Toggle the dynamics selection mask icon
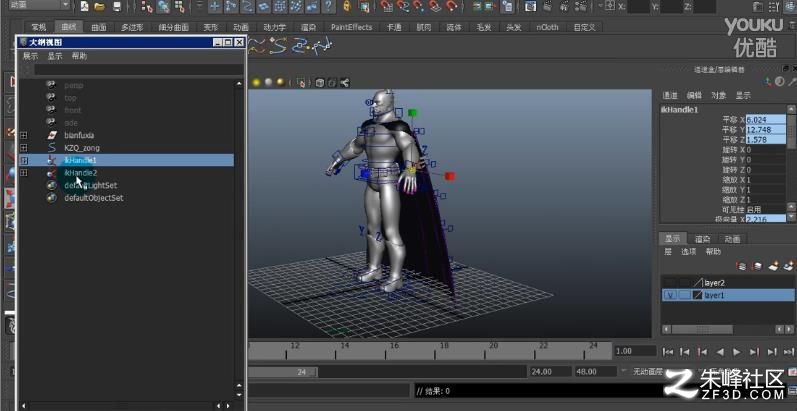Viewport: 797px width, 411px height. 296,6
